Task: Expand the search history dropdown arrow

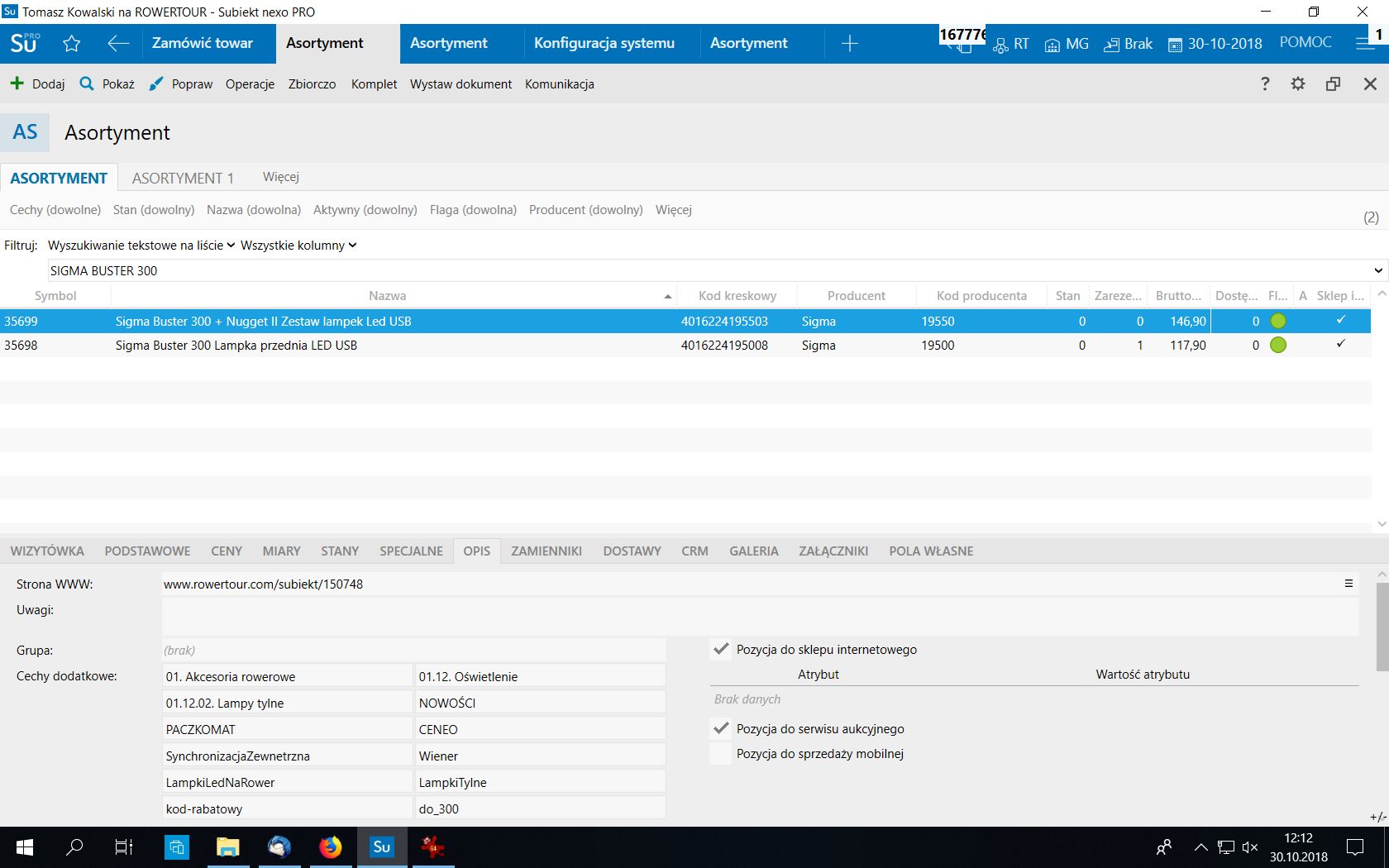Action: (x=1377, y=270)
